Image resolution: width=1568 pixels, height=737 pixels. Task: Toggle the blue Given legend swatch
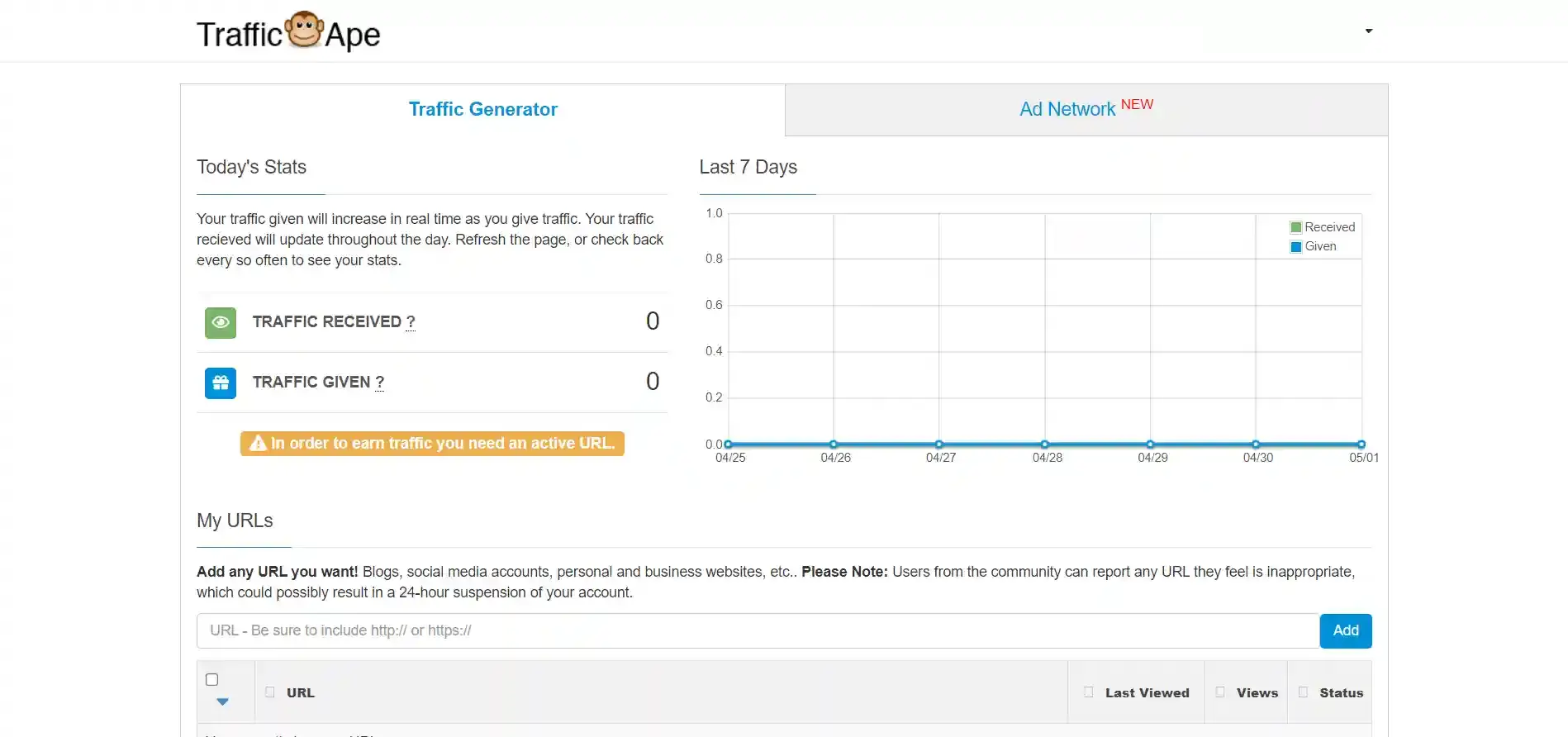point(1295,246)
